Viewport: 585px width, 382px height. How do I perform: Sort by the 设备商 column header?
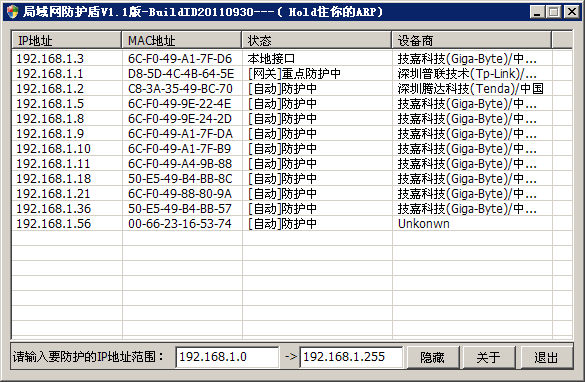pyautogui.click(x=472, y=40)
